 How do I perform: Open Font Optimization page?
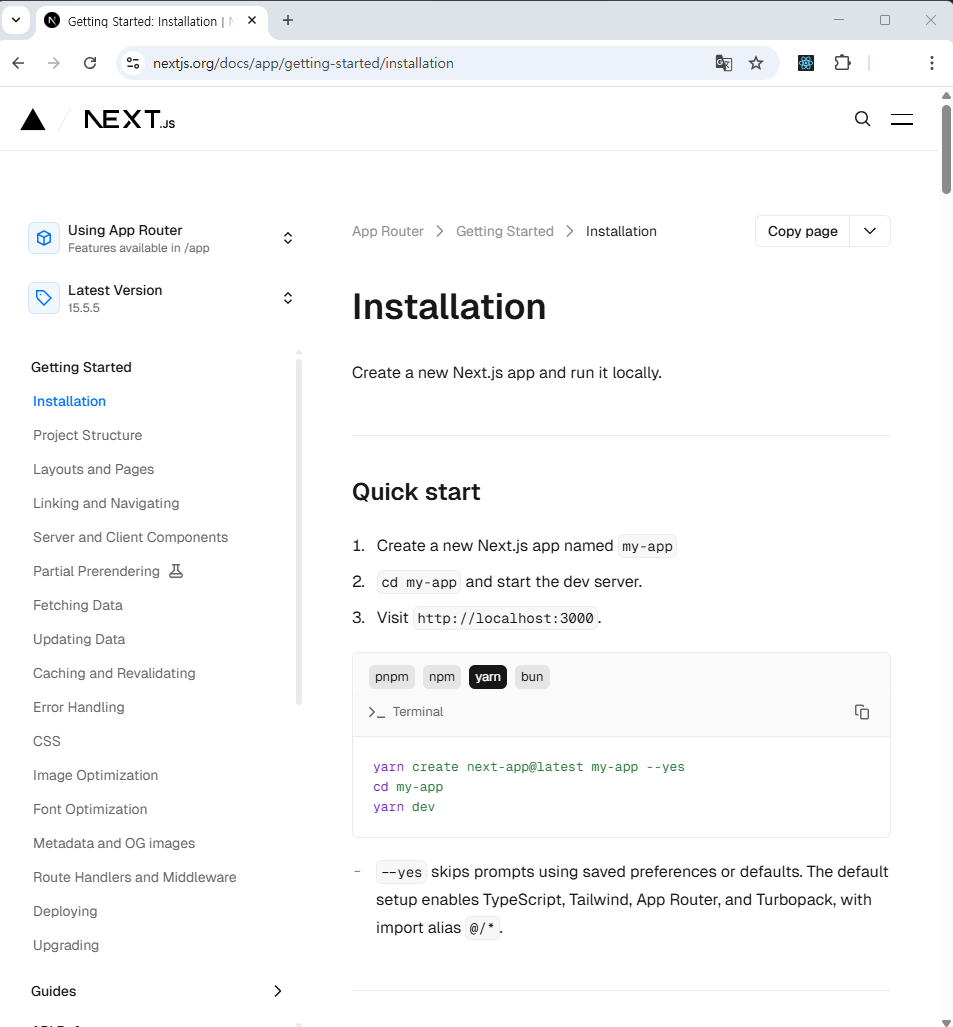[90, 810]
